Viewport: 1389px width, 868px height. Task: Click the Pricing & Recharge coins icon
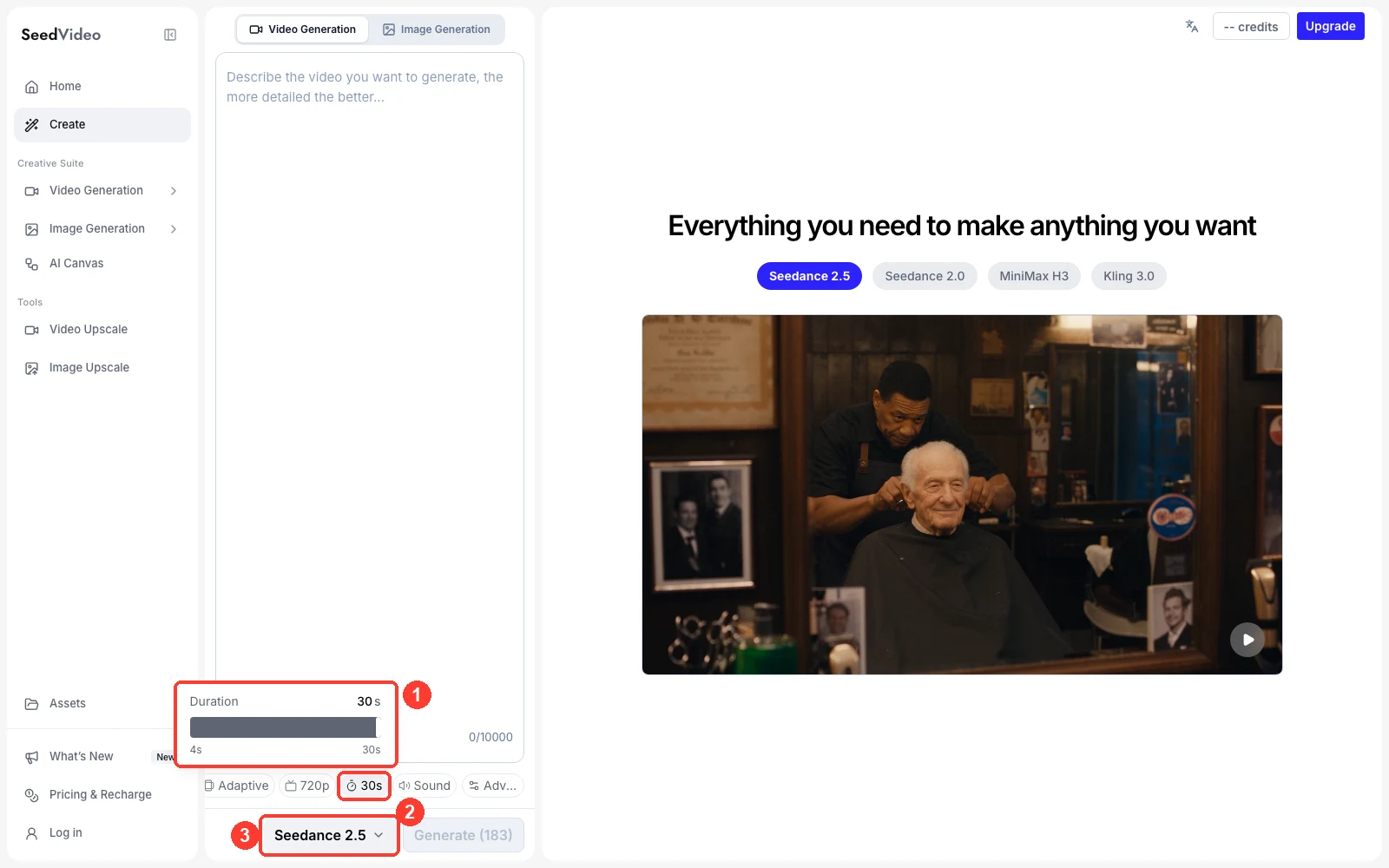[32, 795]
